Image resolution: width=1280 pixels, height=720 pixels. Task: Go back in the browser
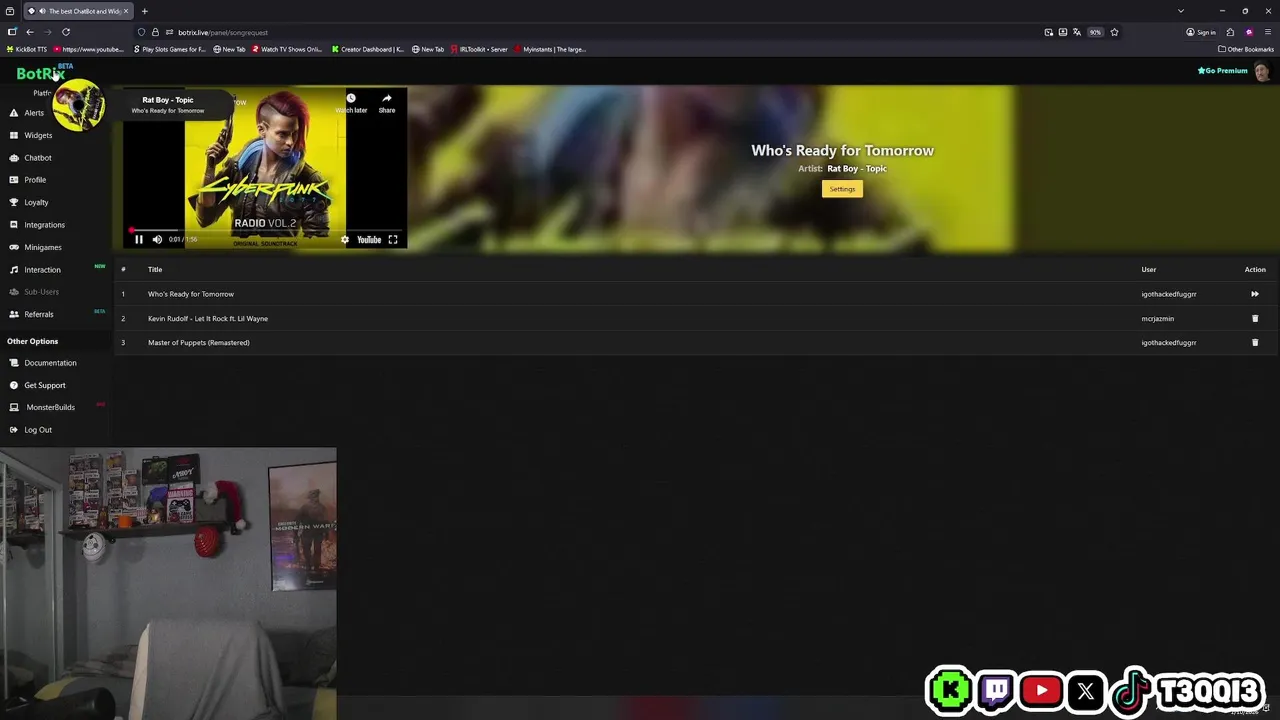click(x=30, y=32)
